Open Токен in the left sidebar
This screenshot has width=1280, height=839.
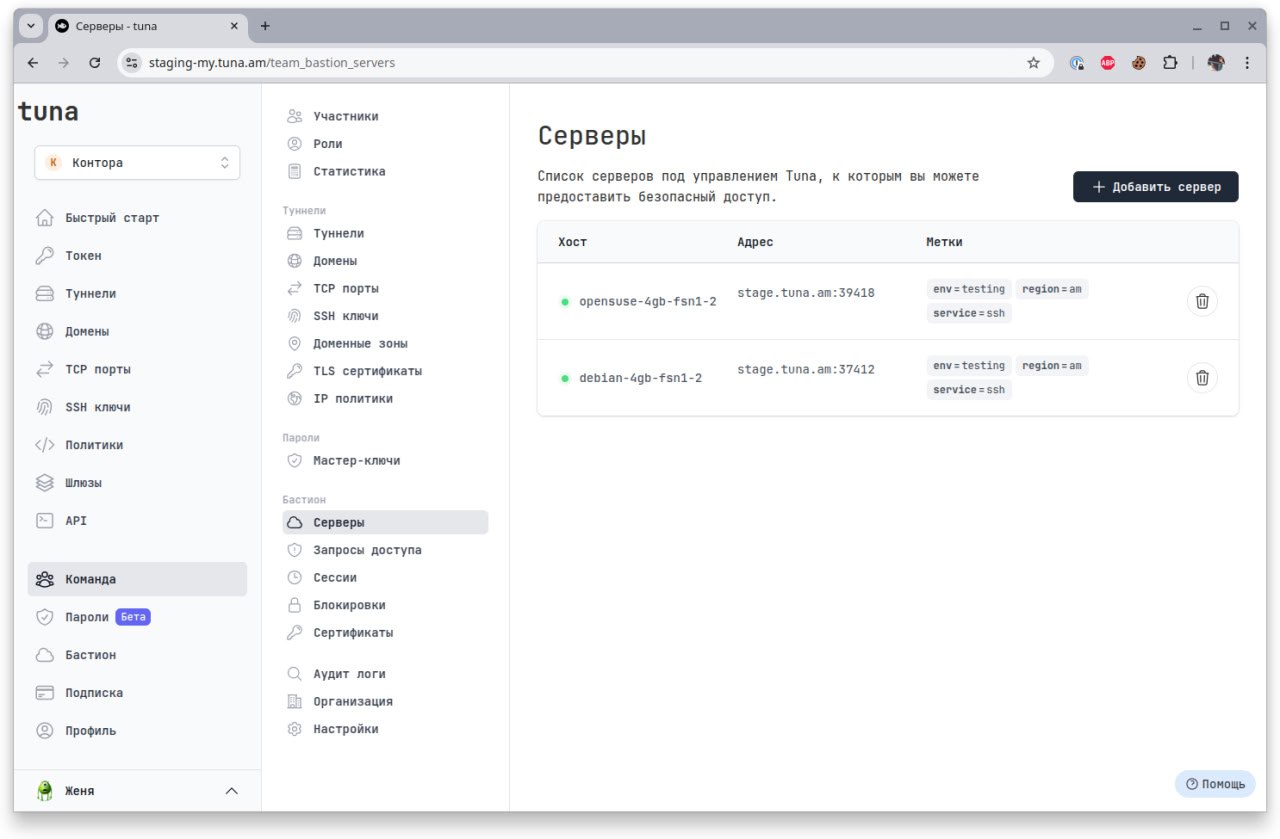coord(137,256)
